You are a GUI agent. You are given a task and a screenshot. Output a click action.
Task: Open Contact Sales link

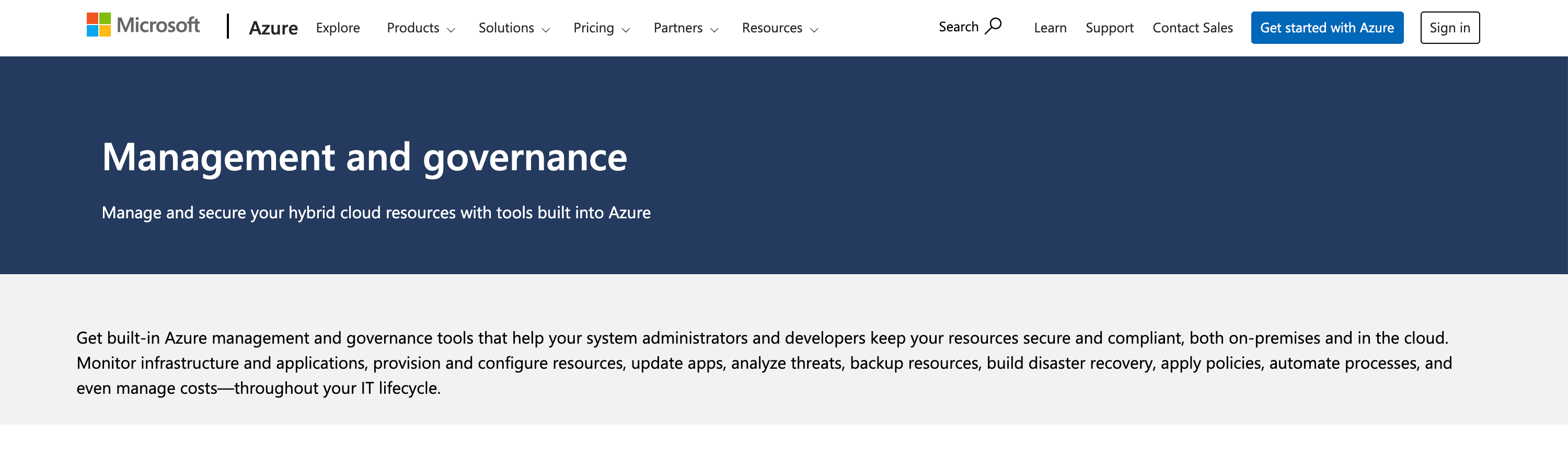(x=1192, y=28)
